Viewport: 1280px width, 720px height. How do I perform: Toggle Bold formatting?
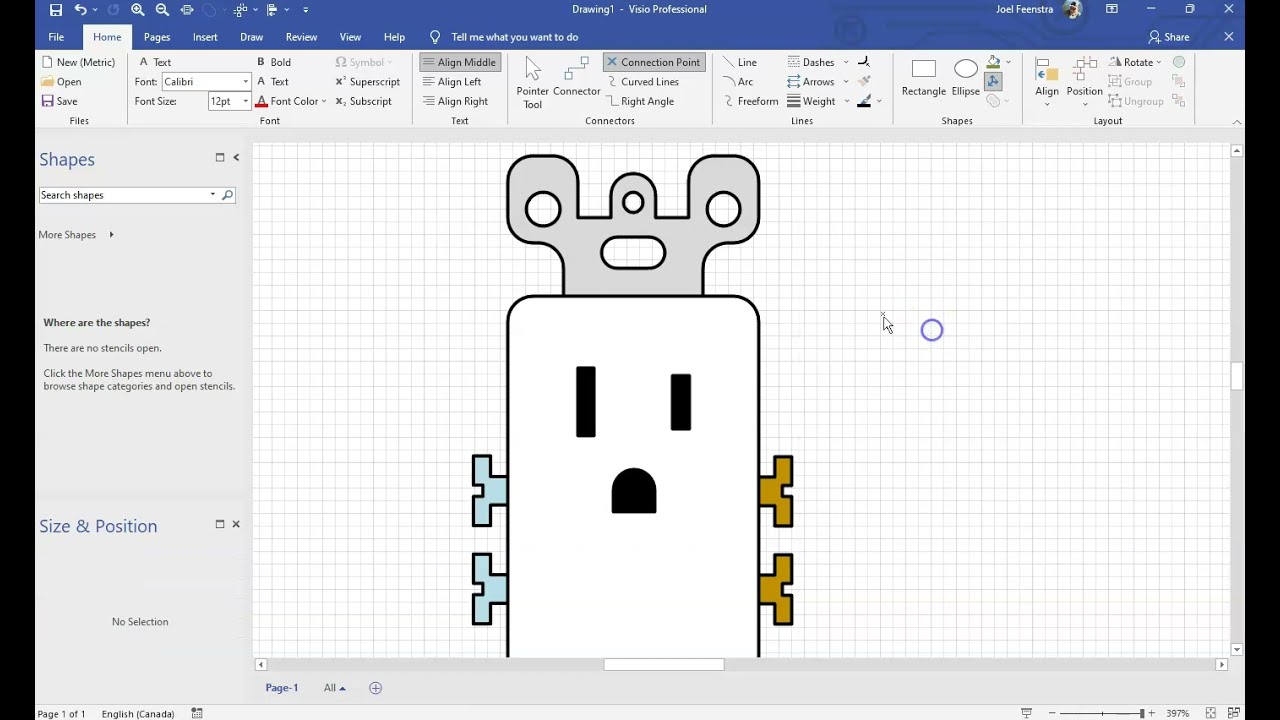(273, 62)
